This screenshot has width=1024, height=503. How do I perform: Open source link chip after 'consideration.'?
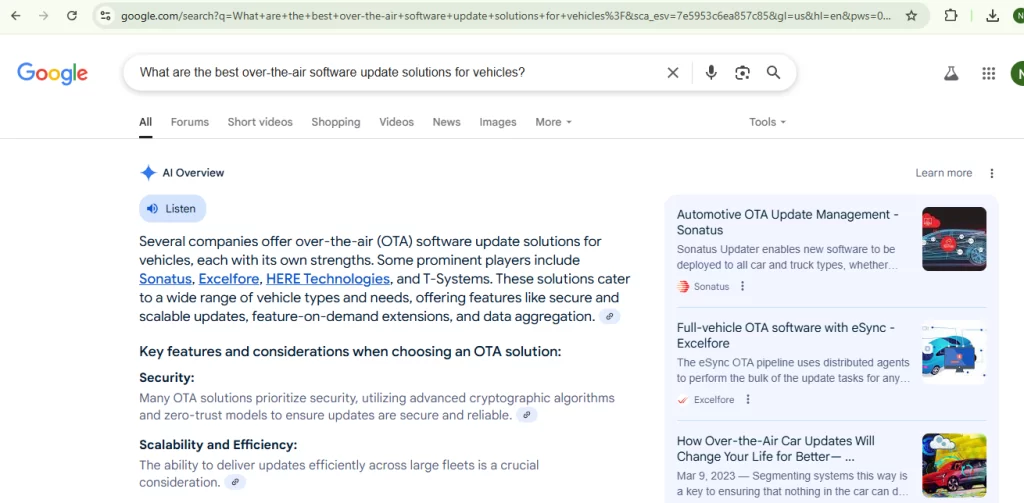(235, 483)
